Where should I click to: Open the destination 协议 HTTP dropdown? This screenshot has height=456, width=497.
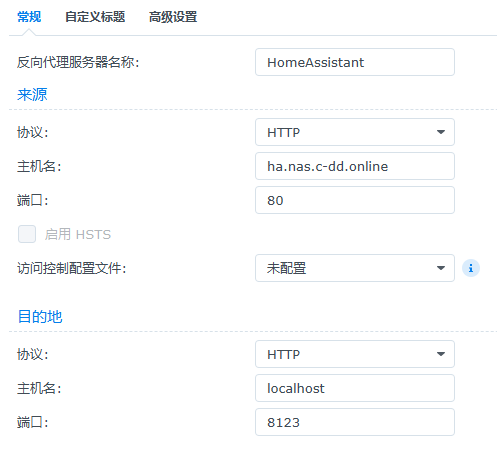click(x=355, y=354)
